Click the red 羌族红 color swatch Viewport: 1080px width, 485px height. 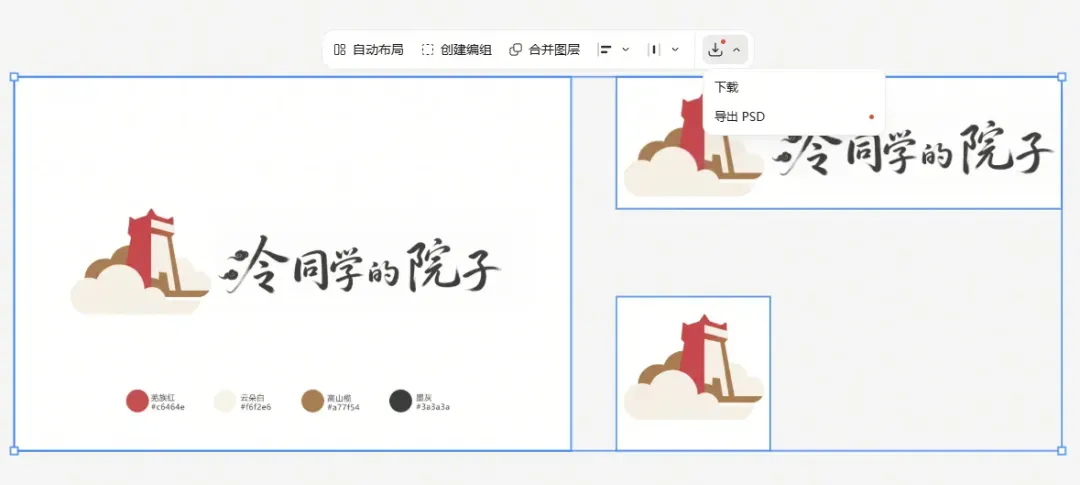(x=137, y=401)
